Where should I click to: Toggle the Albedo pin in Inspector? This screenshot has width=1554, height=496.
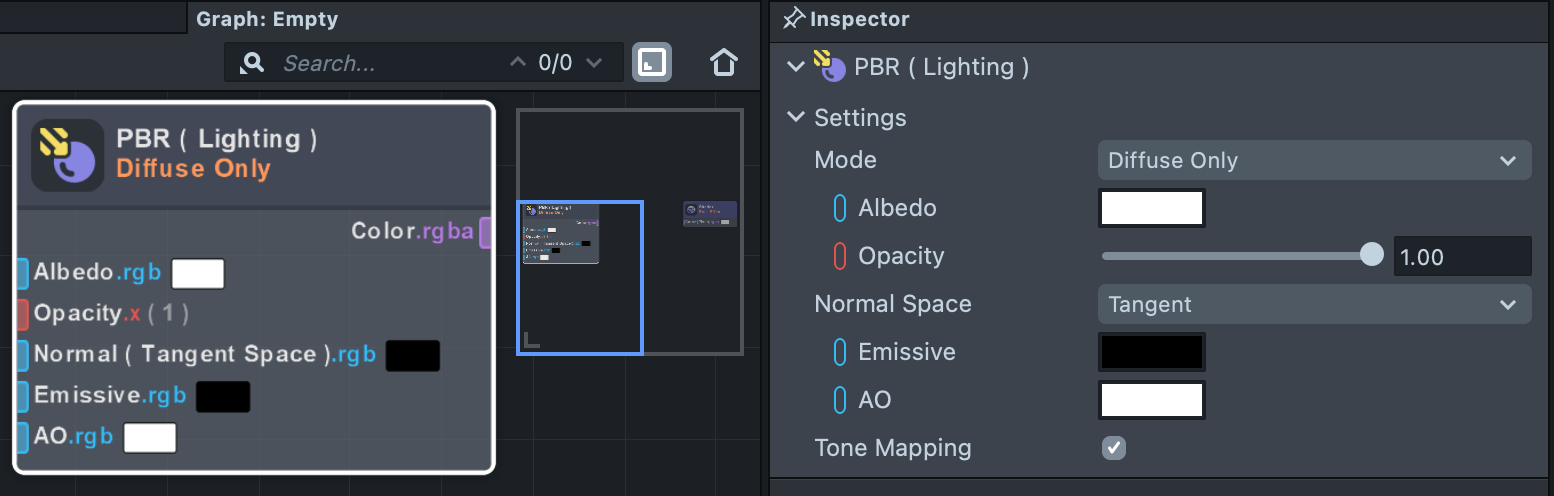840,208
